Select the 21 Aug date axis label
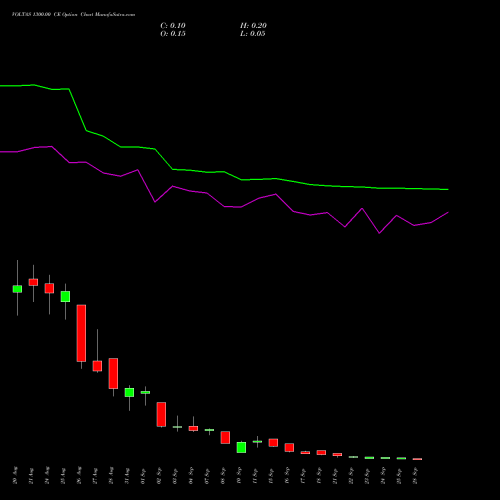The image size is (500, 500). [x=31, y=475]
